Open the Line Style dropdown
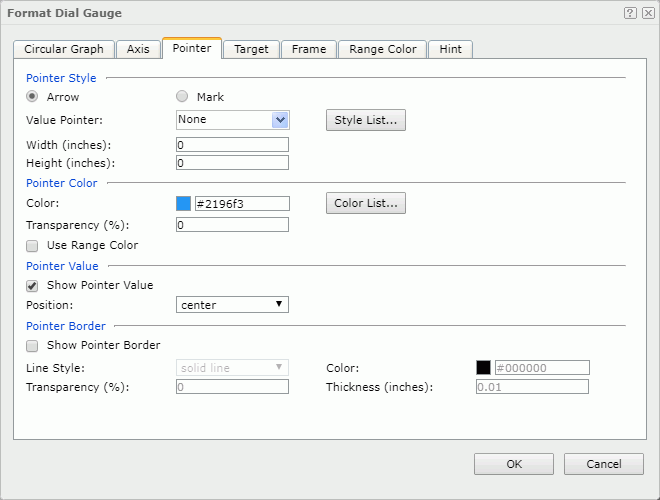This screenshot has width=660, height=500. tap(232, 367)
